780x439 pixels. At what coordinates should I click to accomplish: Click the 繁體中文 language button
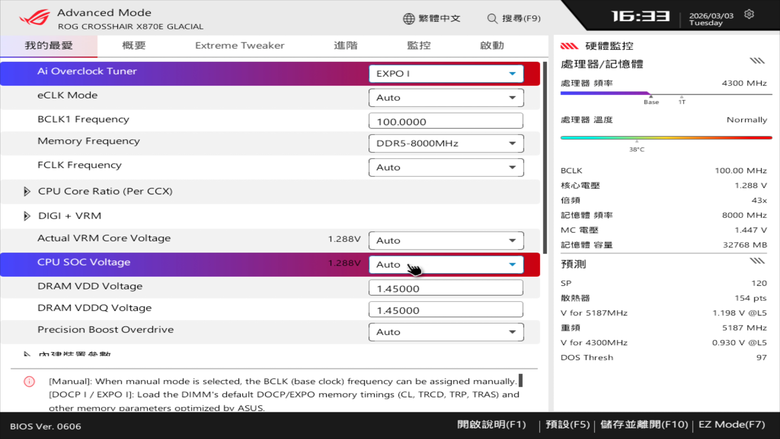click(x=432, y=18)
